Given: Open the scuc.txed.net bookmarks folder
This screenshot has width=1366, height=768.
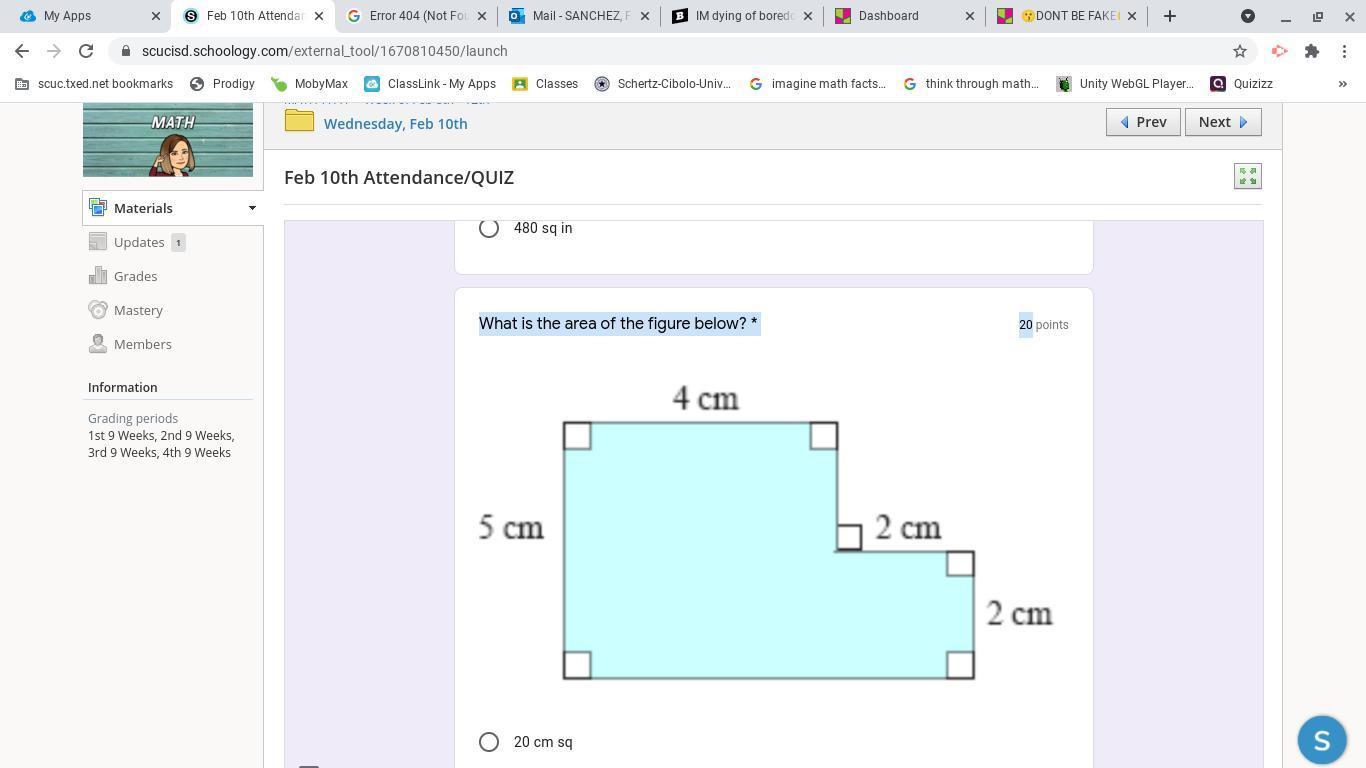Looking at the screenshot, I should [94, 84].
